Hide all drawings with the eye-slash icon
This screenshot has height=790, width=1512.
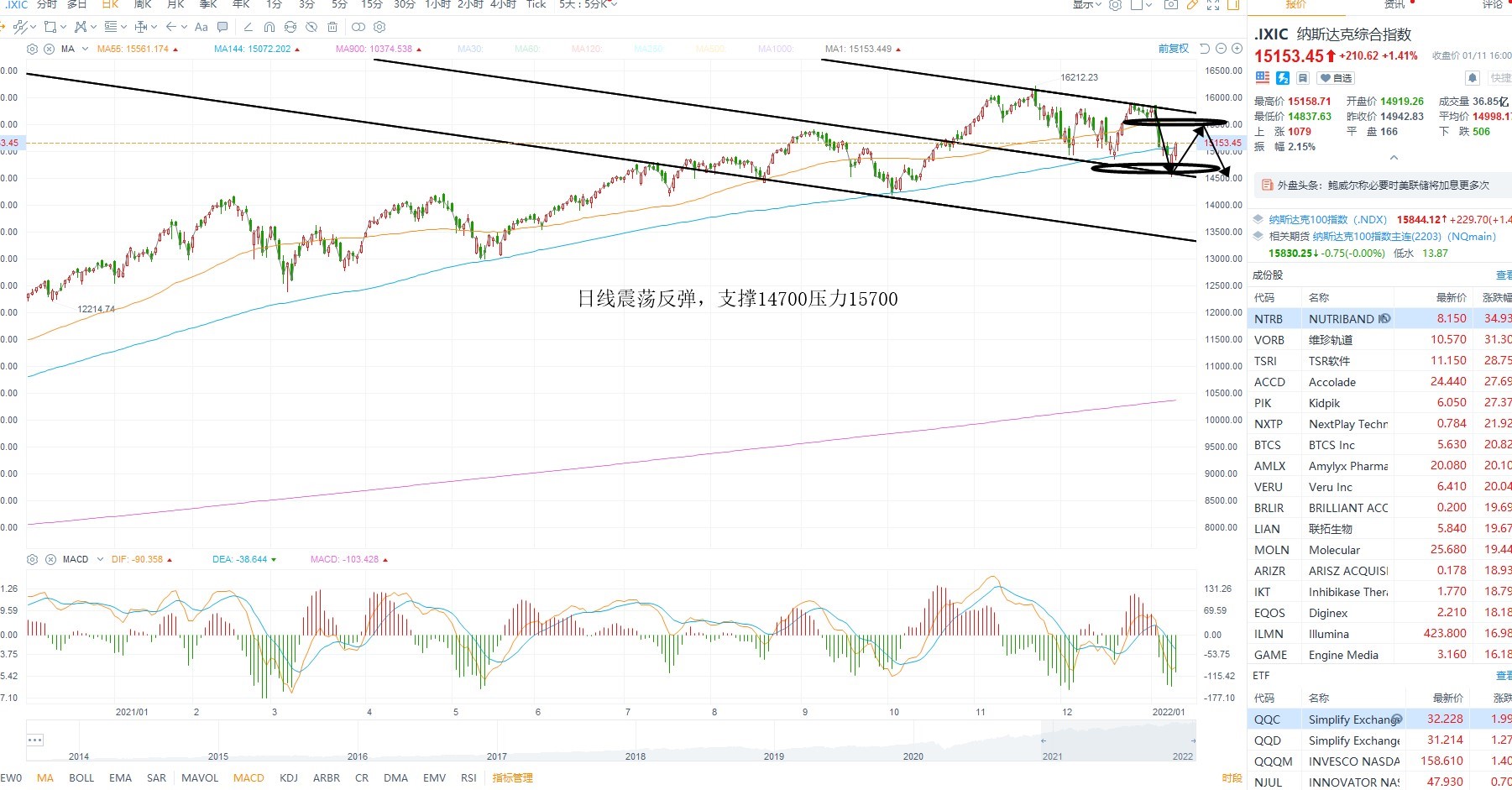[311, 27]
